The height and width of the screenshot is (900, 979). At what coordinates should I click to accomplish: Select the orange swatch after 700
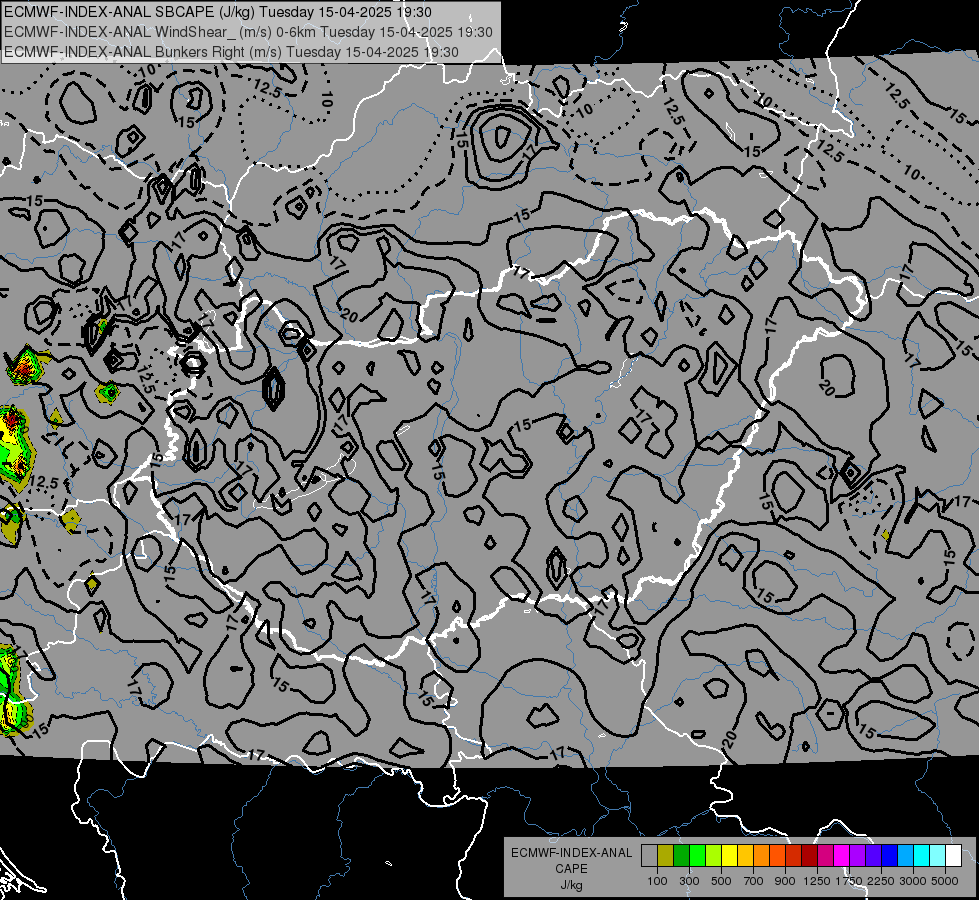762,856
